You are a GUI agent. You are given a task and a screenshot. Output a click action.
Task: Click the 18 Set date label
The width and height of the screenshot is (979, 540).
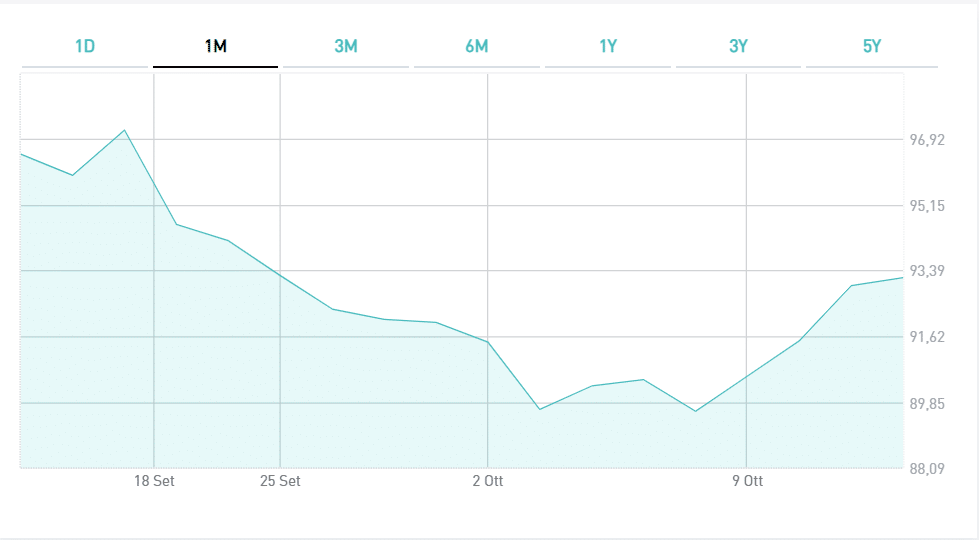tap(154, 481)
